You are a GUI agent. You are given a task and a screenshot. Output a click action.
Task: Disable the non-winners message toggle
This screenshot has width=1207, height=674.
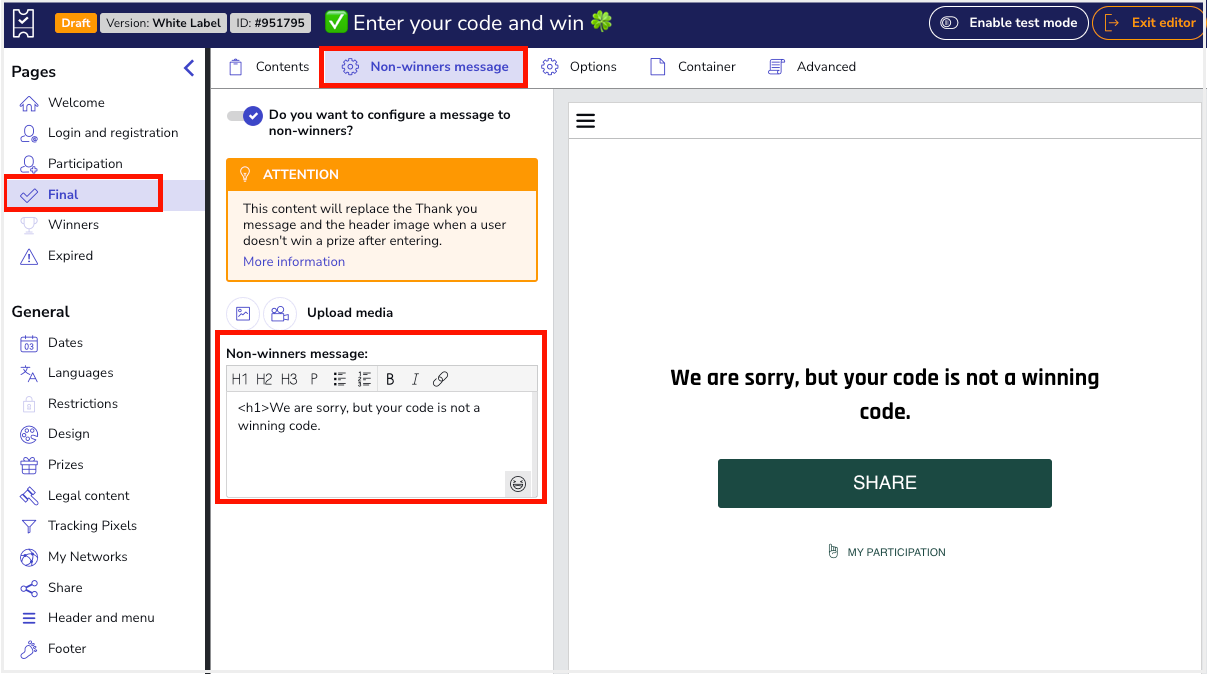pyautogui.click(x=244, y=115)
